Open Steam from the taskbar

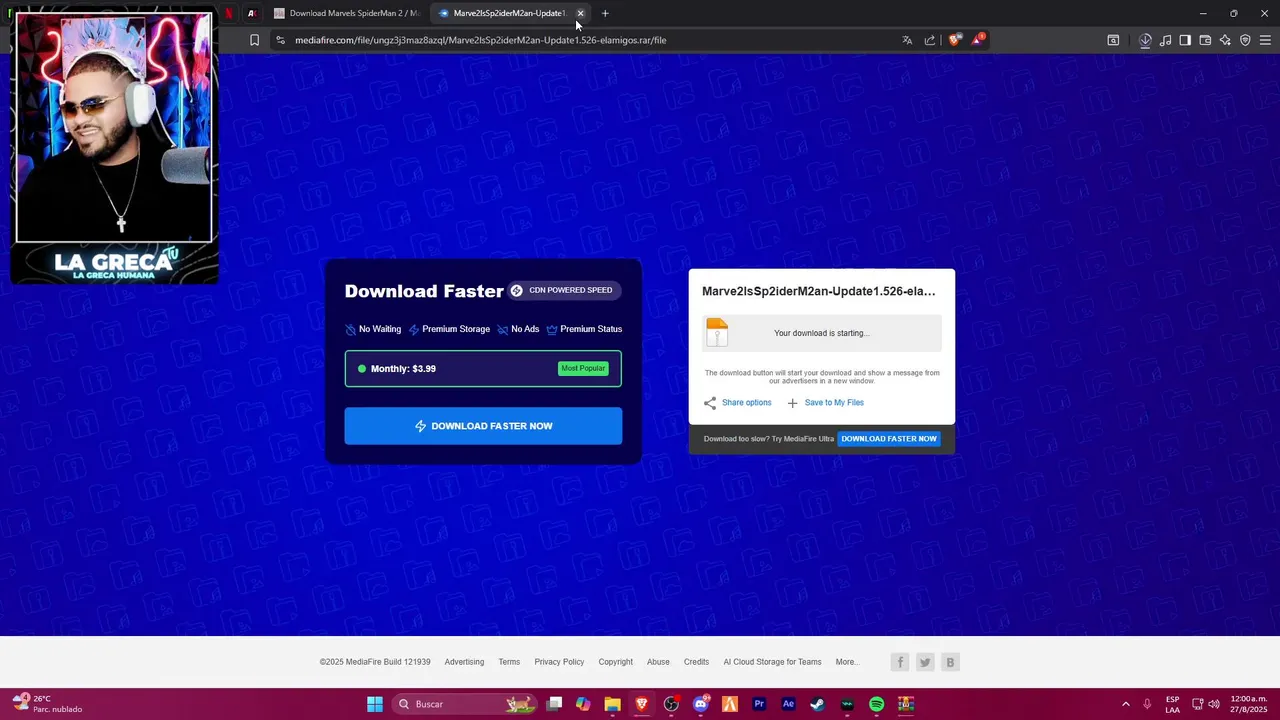point(818,704)
